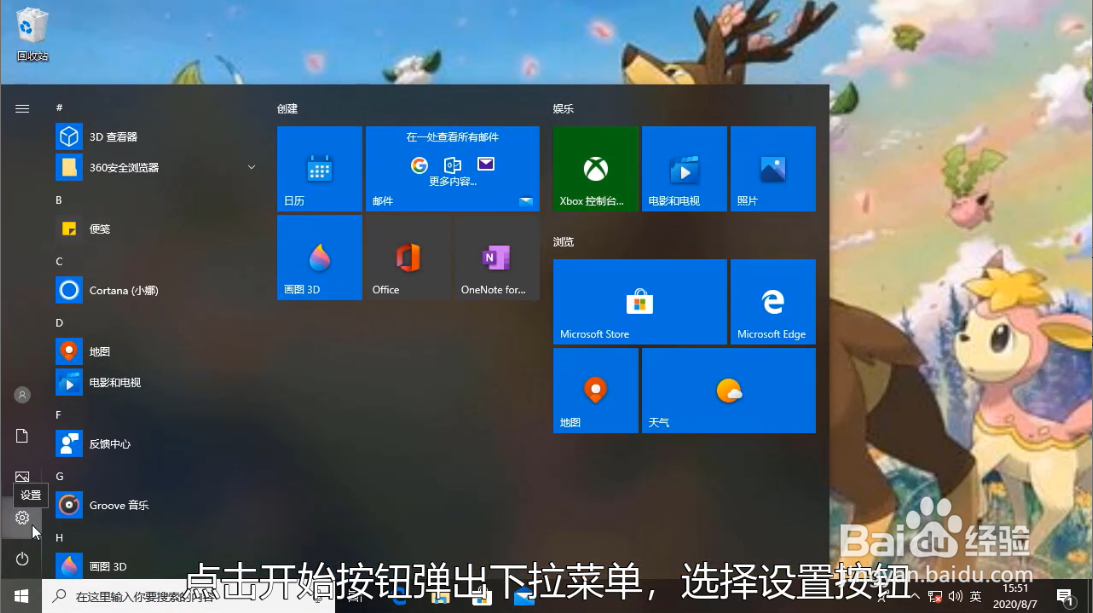Open the 照片 photos tile
Image resolution: width=1093 pixels, height=613 pixels.
[x=773, y=169]
